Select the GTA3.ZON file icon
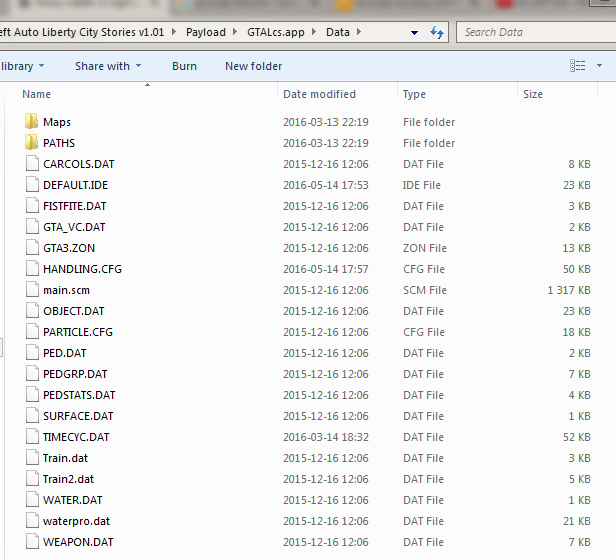 (32, 248)
